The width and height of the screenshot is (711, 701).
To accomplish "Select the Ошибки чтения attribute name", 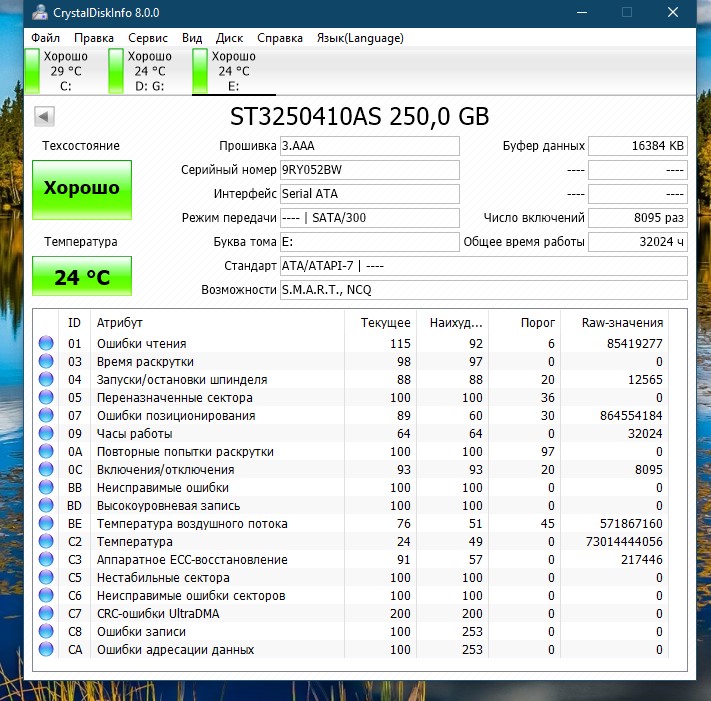I will tap(141, 344).
